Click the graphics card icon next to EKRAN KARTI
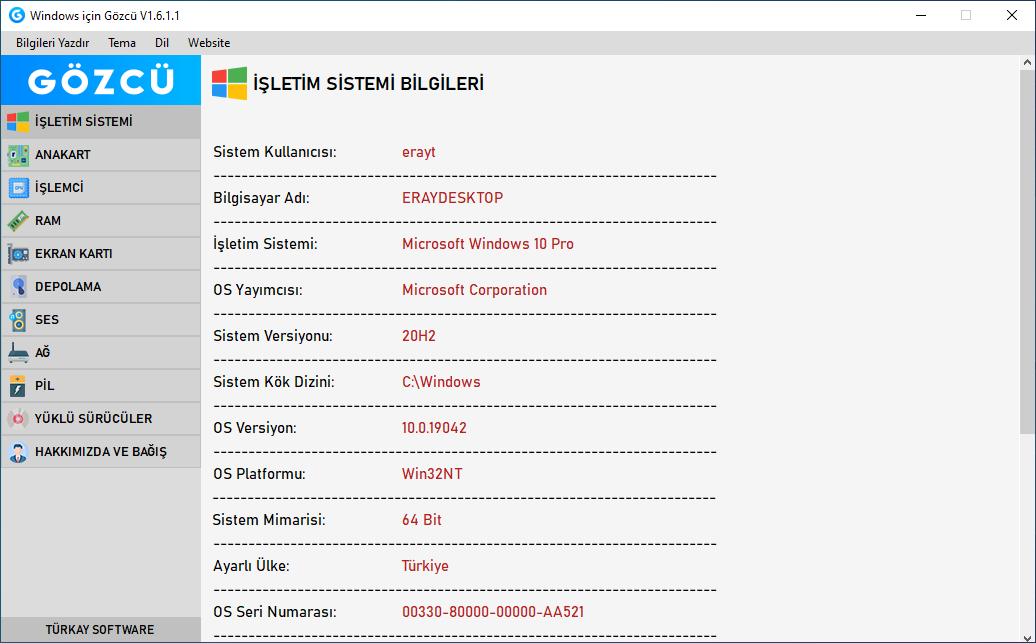 pos(18,254)
